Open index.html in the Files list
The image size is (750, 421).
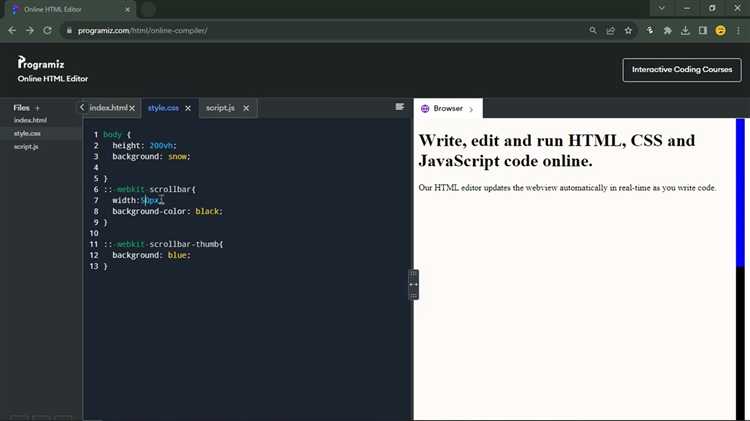point(30,120)
